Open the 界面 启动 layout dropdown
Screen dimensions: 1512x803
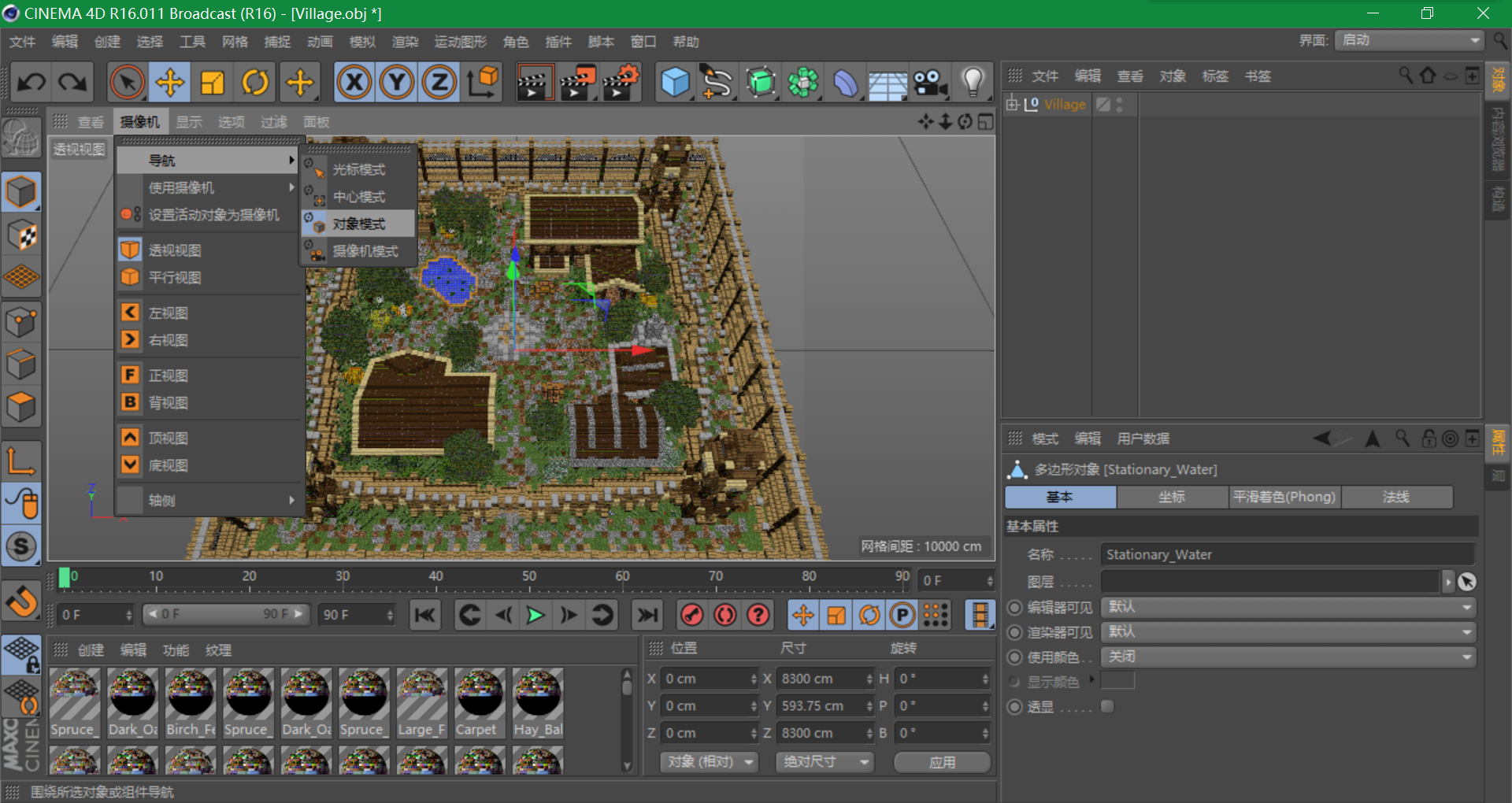click(x=1409, y=40)
